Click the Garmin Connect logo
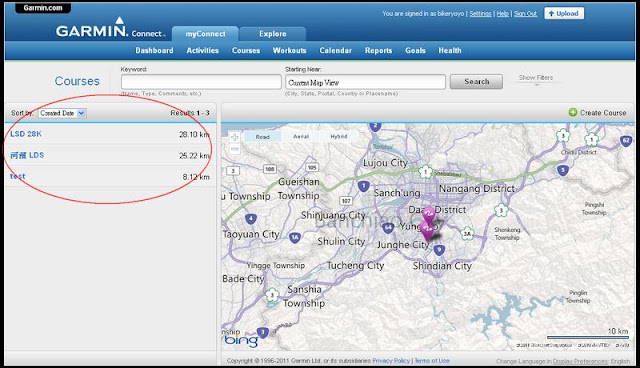 (110, 29)
